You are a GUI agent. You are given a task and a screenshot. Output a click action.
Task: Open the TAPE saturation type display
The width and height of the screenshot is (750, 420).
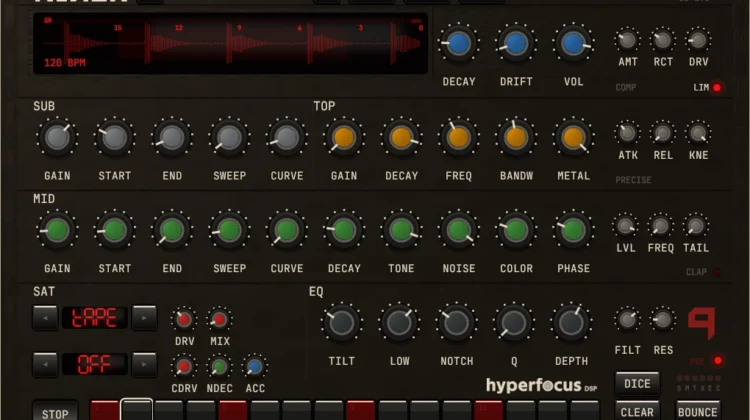[95, 318]
